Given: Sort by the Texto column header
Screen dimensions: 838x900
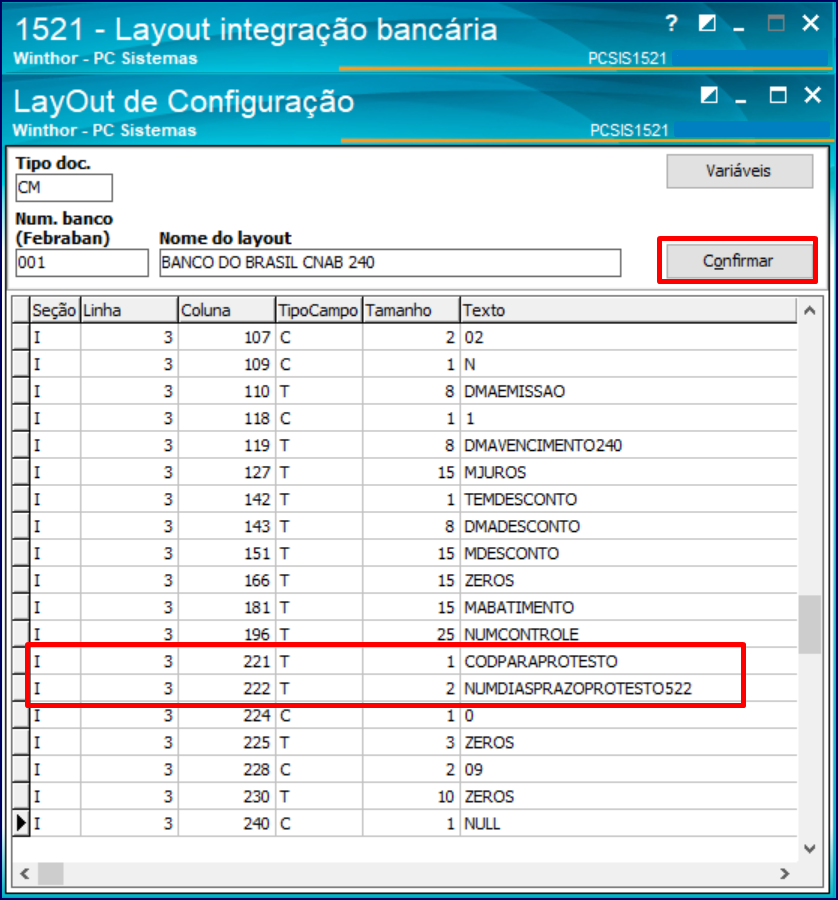Looking at the screenshot, I should pos(628,311).
